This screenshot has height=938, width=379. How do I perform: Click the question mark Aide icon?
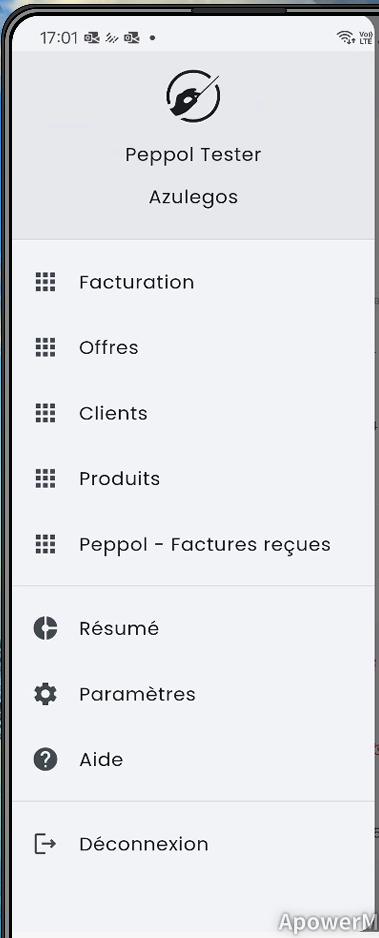click(x=45, y=760)
